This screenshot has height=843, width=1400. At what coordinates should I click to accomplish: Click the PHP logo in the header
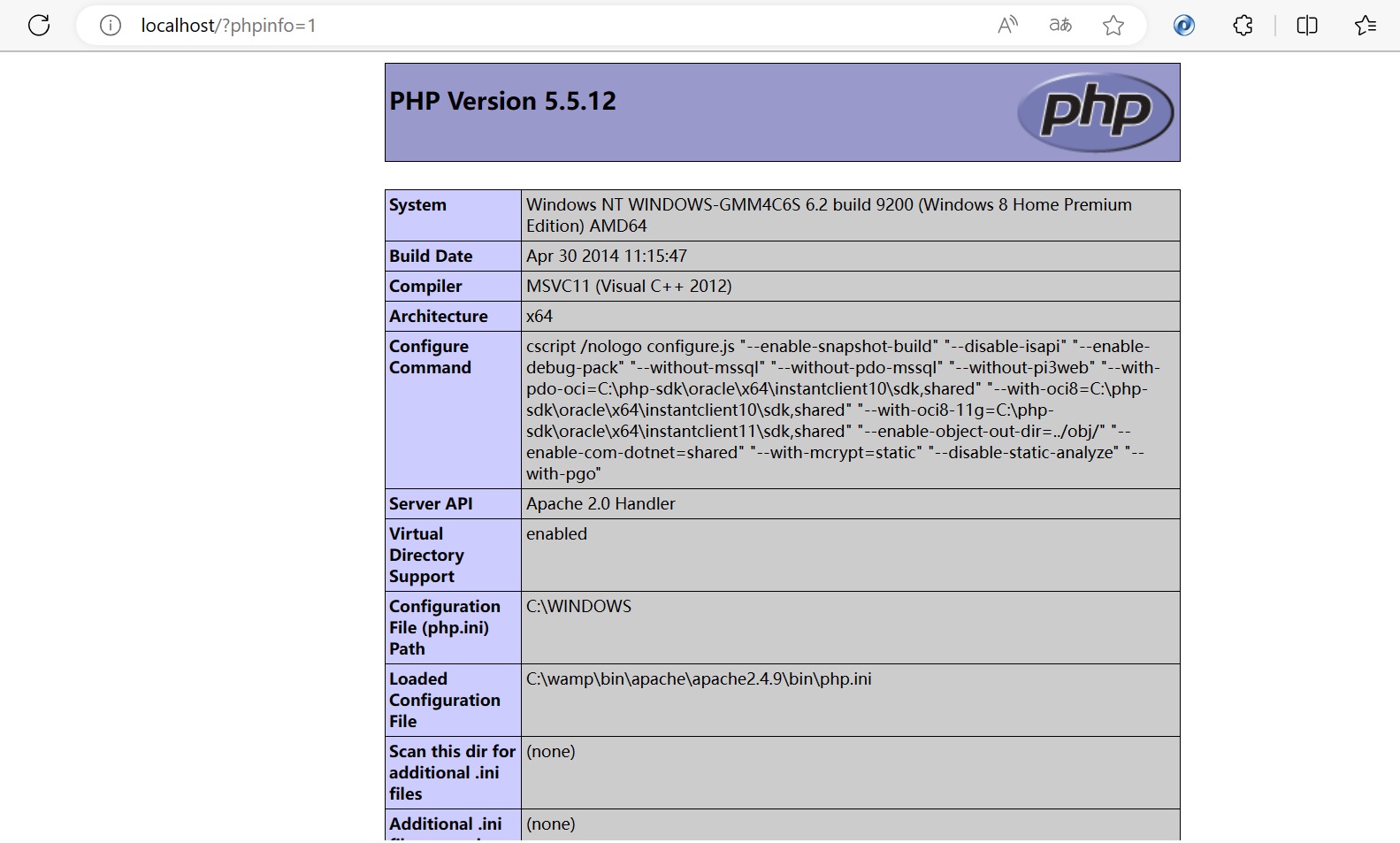tap(1096, 112)
